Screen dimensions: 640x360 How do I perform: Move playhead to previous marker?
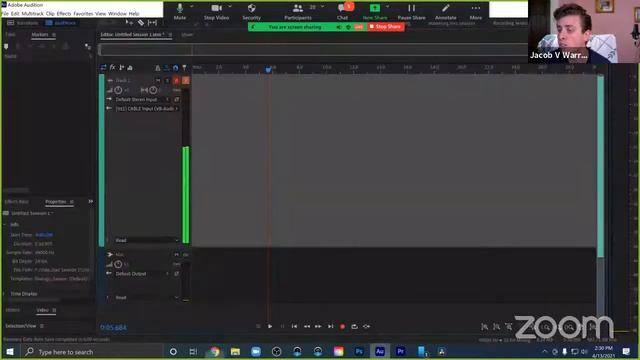[294, 327]
